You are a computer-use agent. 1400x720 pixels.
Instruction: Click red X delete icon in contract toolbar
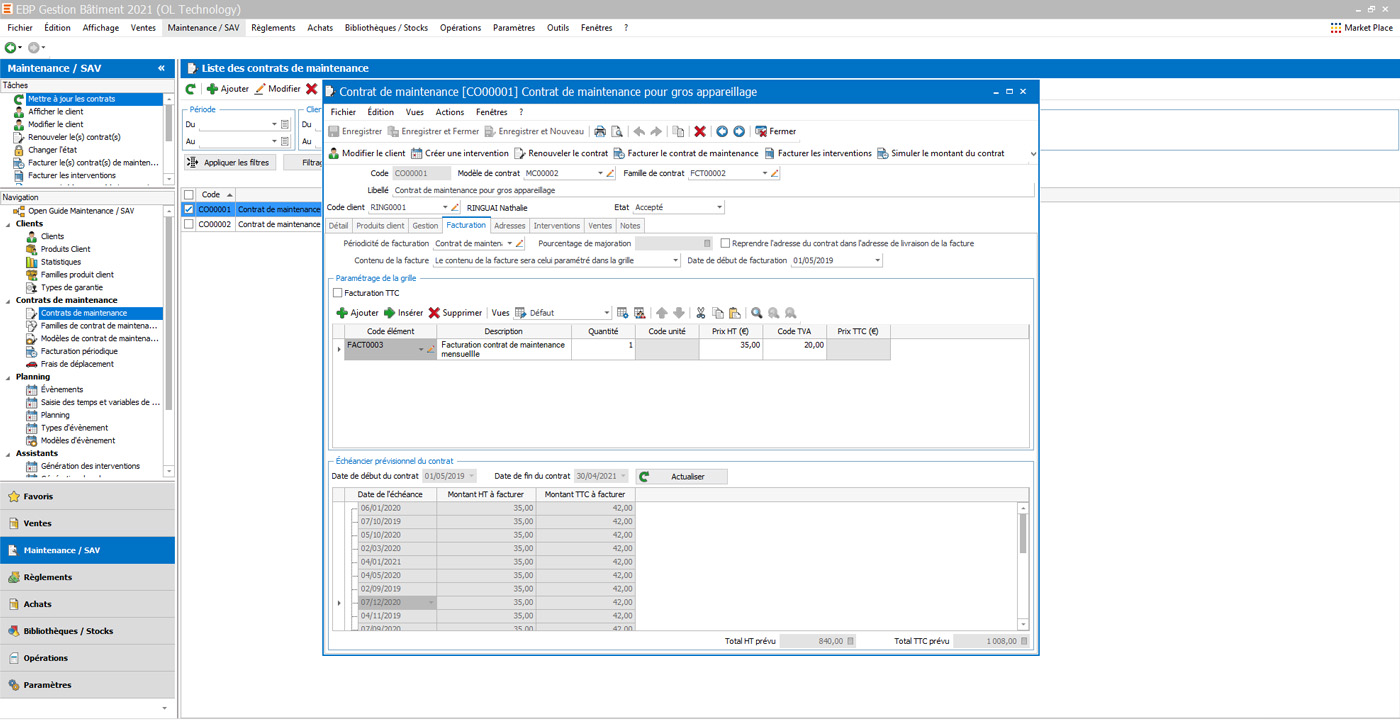coord(700,132)
